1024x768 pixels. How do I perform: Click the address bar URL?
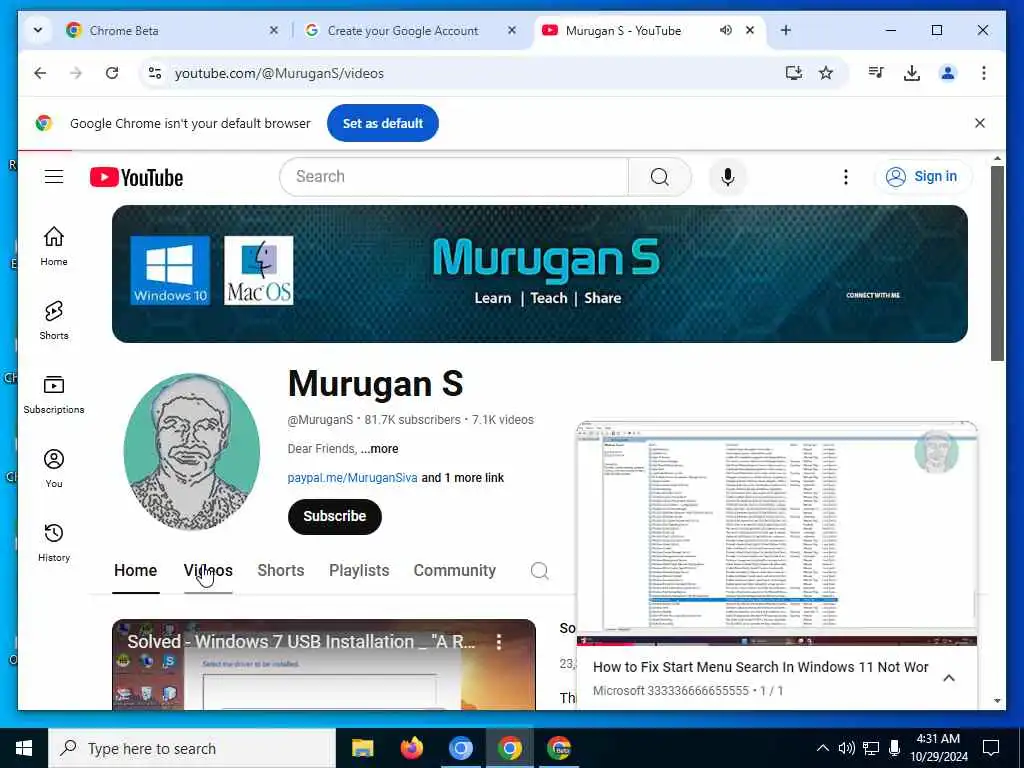279,73
